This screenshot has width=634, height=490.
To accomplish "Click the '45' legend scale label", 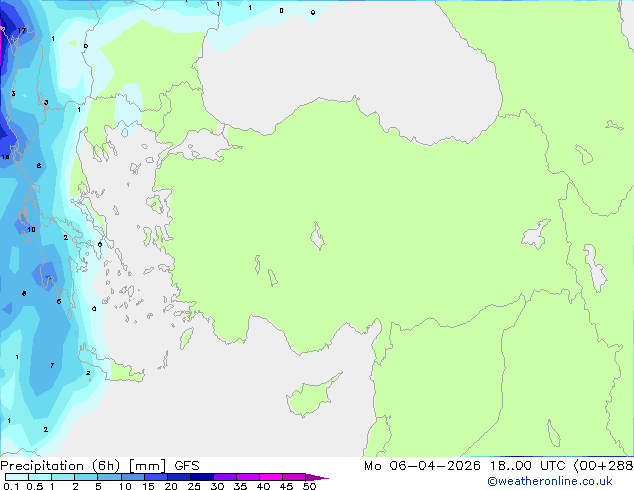I will pos(286,486).
